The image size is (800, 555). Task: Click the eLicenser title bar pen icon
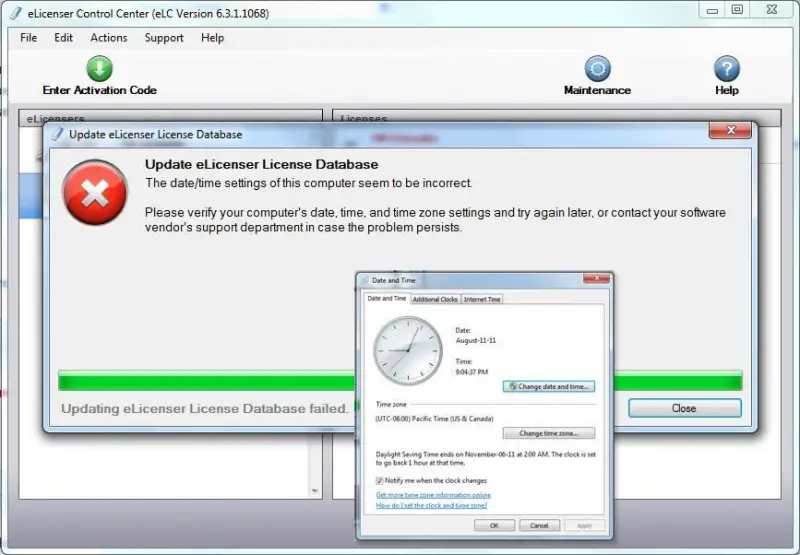(16, 13)
